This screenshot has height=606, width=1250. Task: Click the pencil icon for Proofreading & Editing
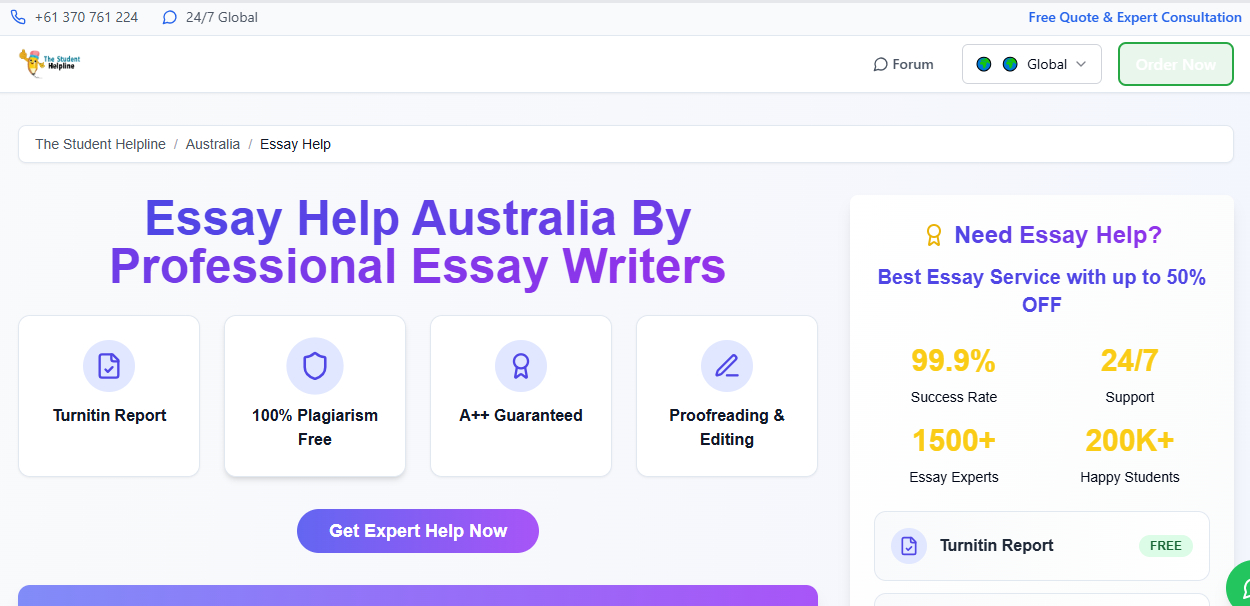(727, 366)
